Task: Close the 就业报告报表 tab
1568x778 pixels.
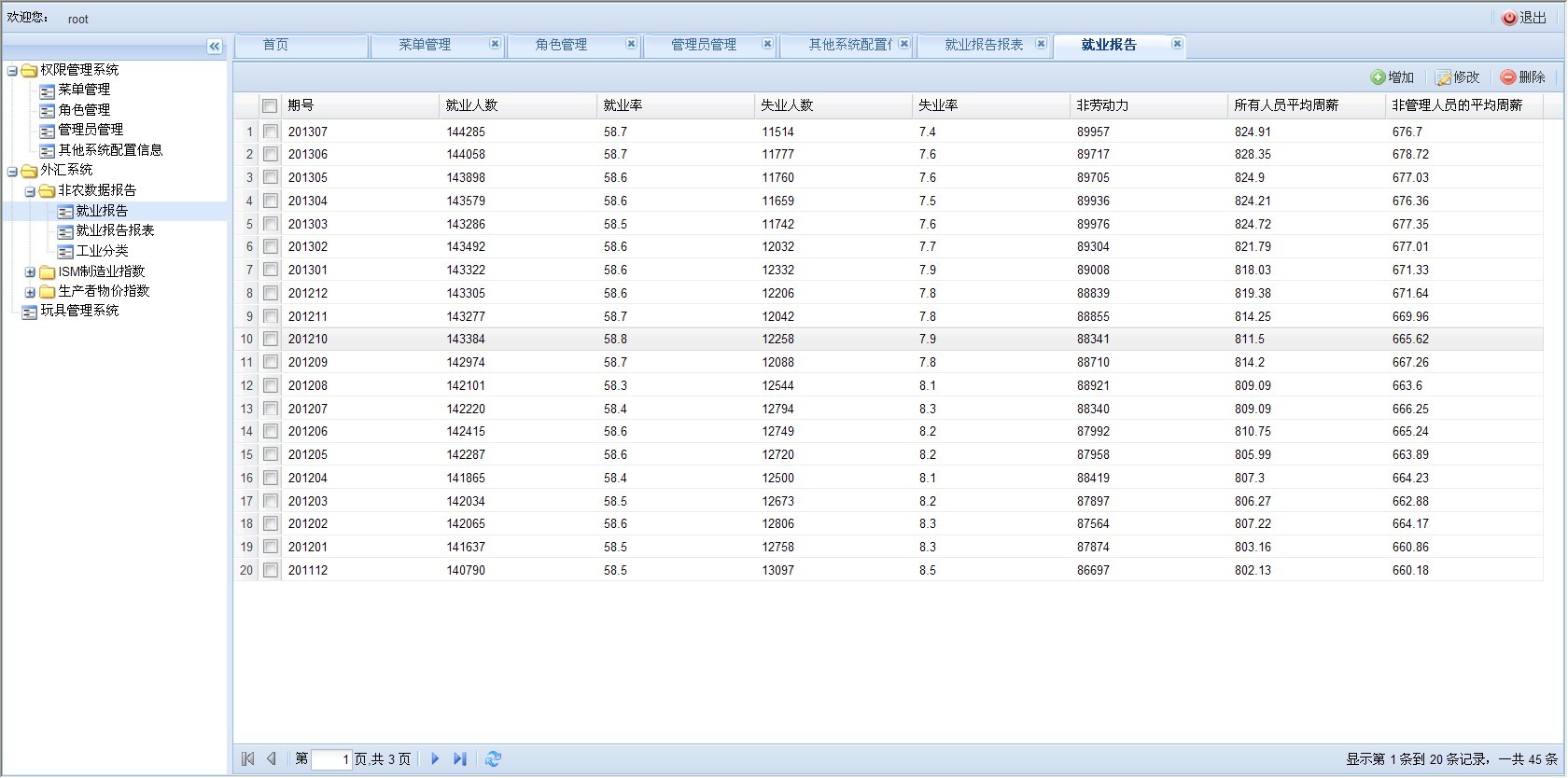Action: tap(1041, 44)
